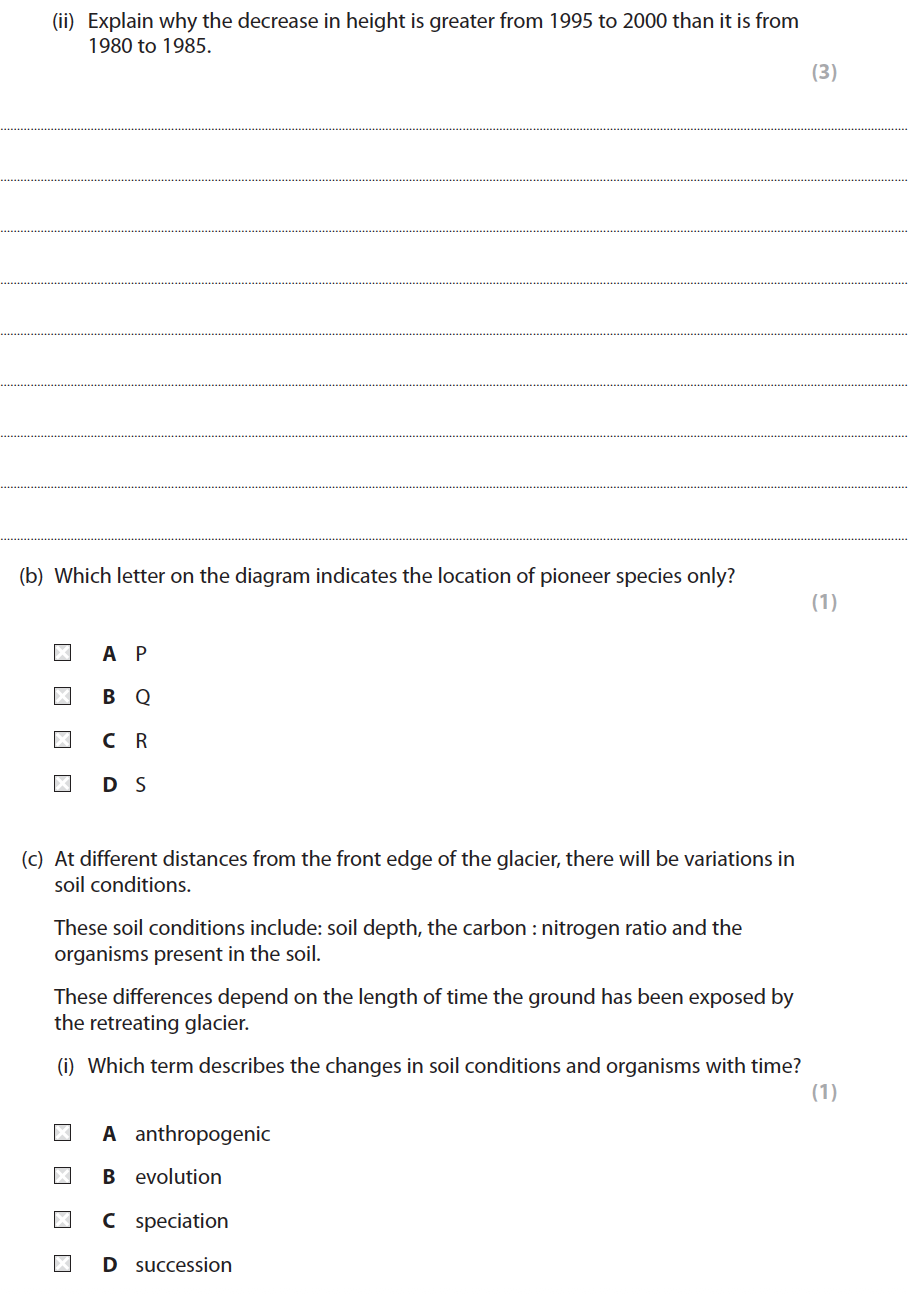Viewport: 908px width, 1294px height.
Task: Check the box for anthropogenic
Action: 63,1133
